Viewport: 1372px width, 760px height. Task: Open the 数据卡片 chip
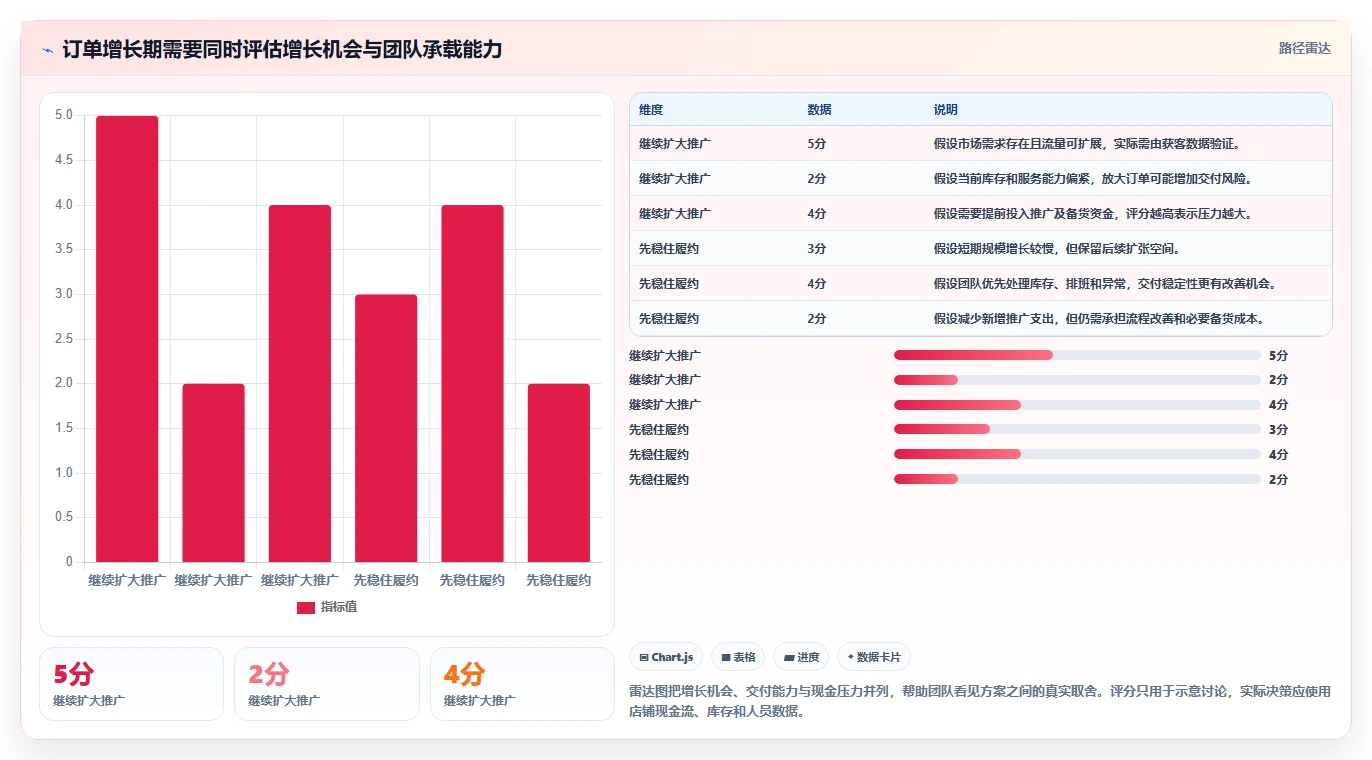coord(873,657)
